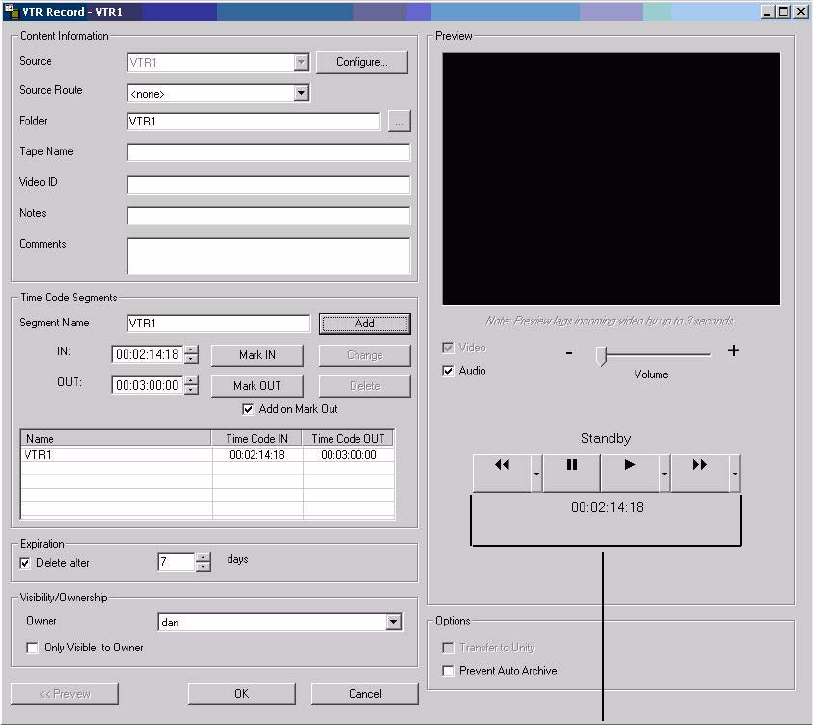This screenshot has height=725, width=813.
Task: Click the << Preview button
Action: click(x=65, y=694)
